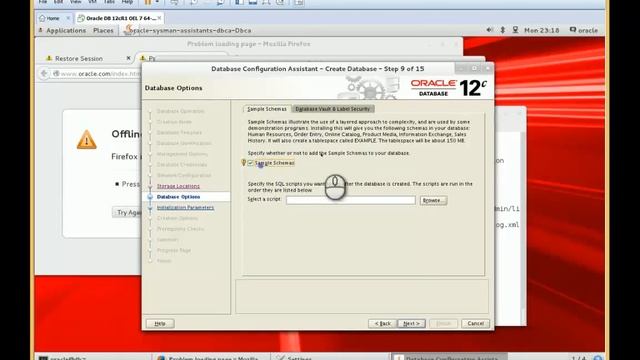Click the Prerequisite Checks step label
The image size is (640, 360).
click(180, 229)
